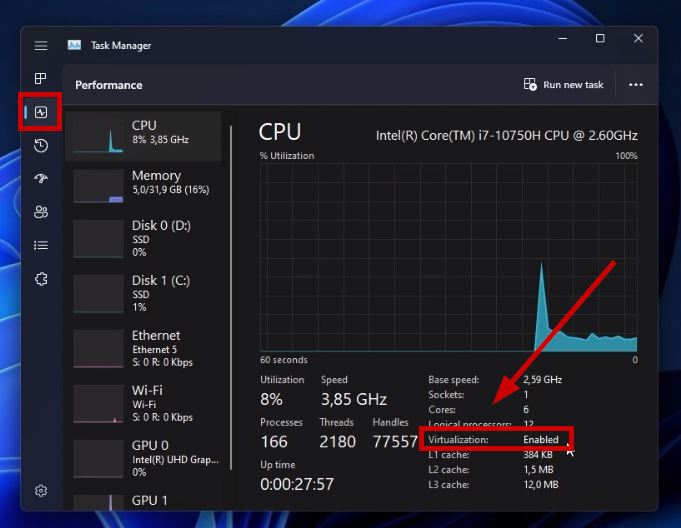Select the CPU performance item

click(x=143, y=136)
